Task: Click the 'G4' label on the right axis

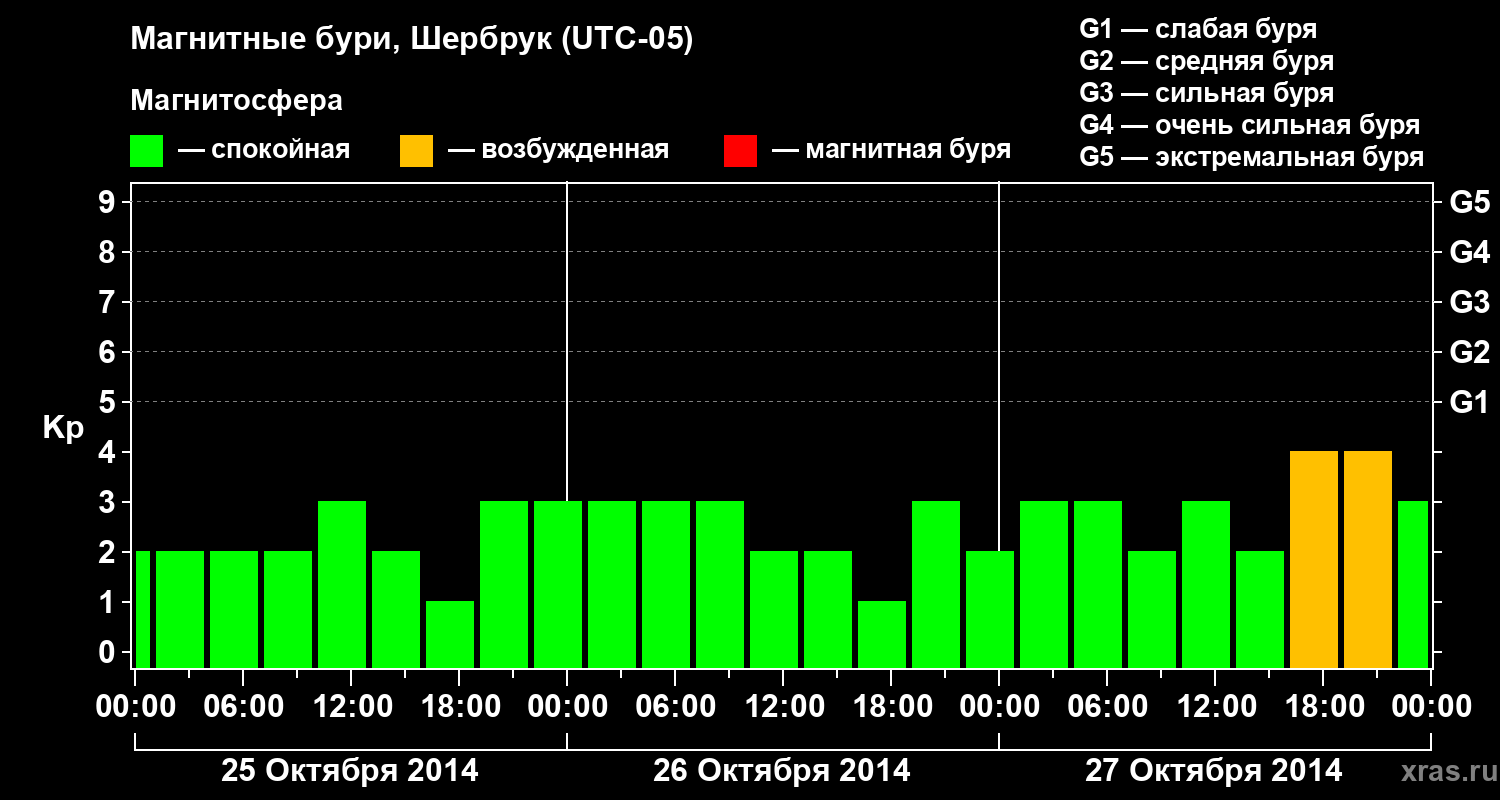Action: [x=1469, y=252]
